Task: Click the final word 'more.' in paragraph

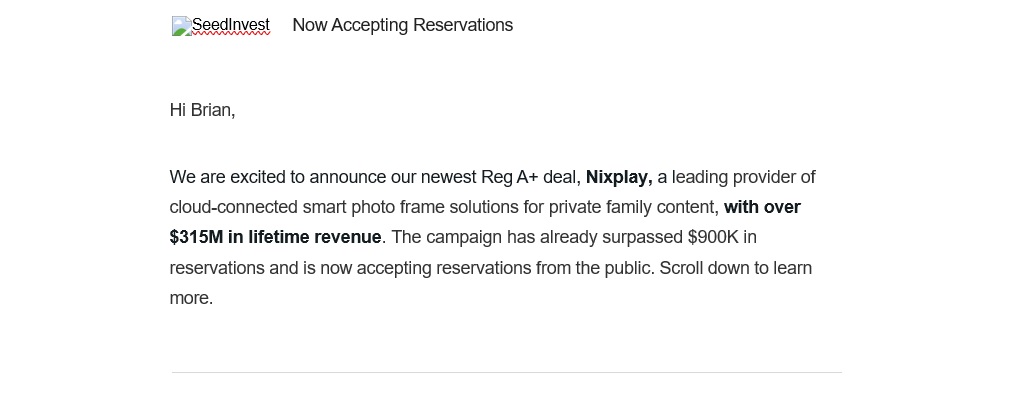Action: pos(191,298)
